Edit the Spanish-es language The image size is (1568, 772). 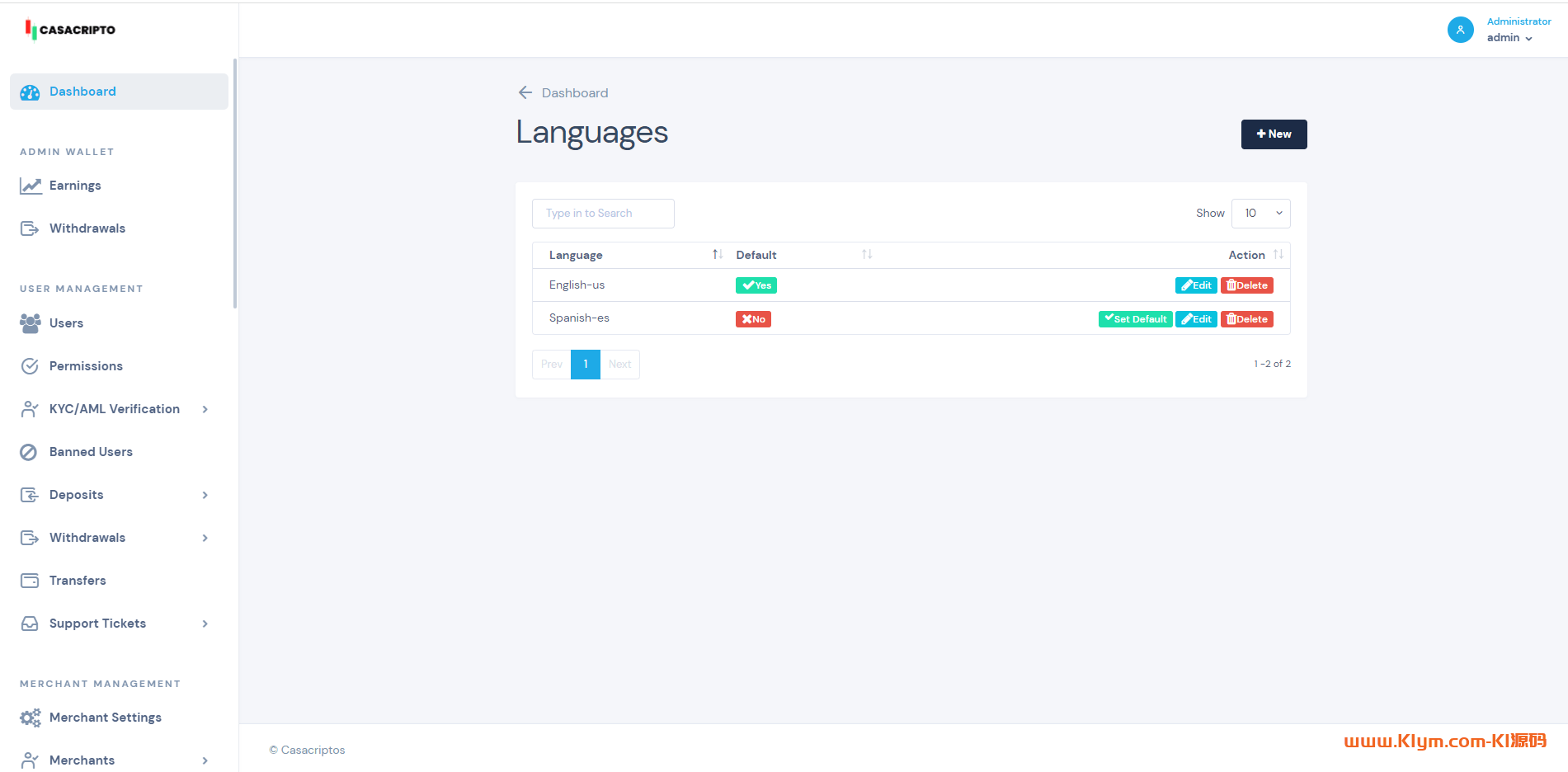[1196, 319]
